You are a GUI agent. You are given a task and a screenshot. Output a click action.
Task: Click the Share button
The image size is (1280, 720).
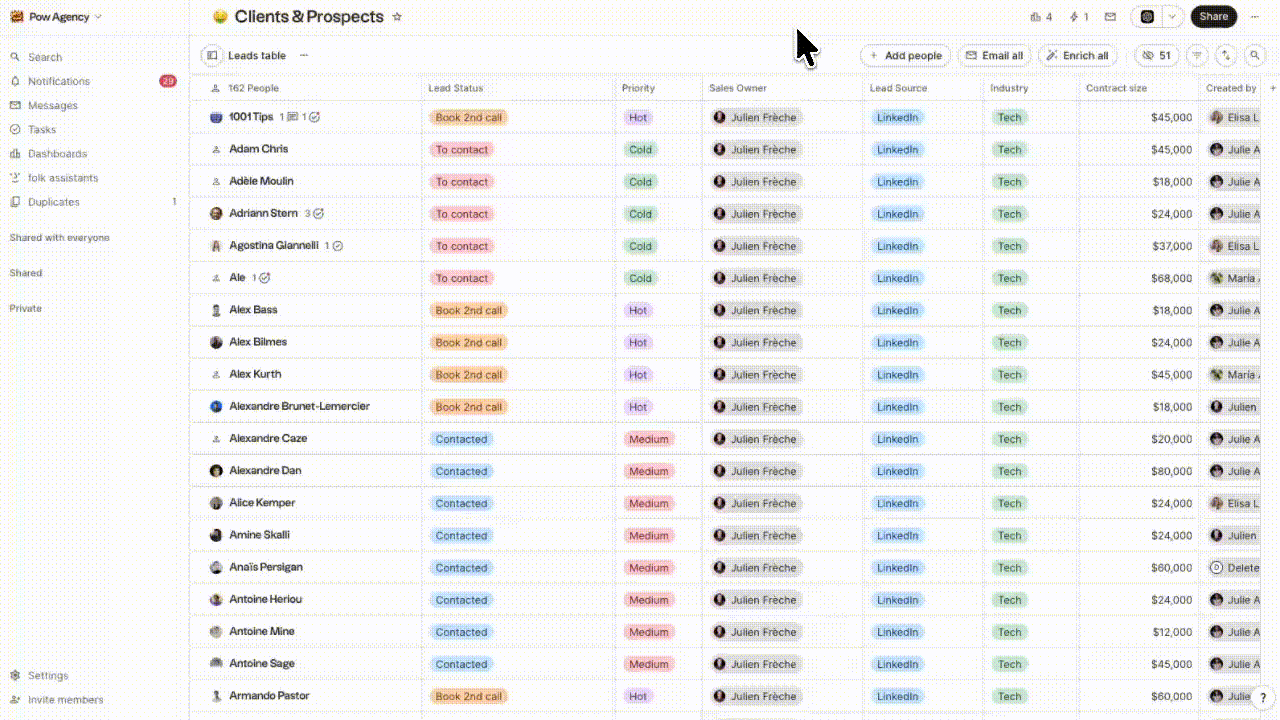(1213, 17)
